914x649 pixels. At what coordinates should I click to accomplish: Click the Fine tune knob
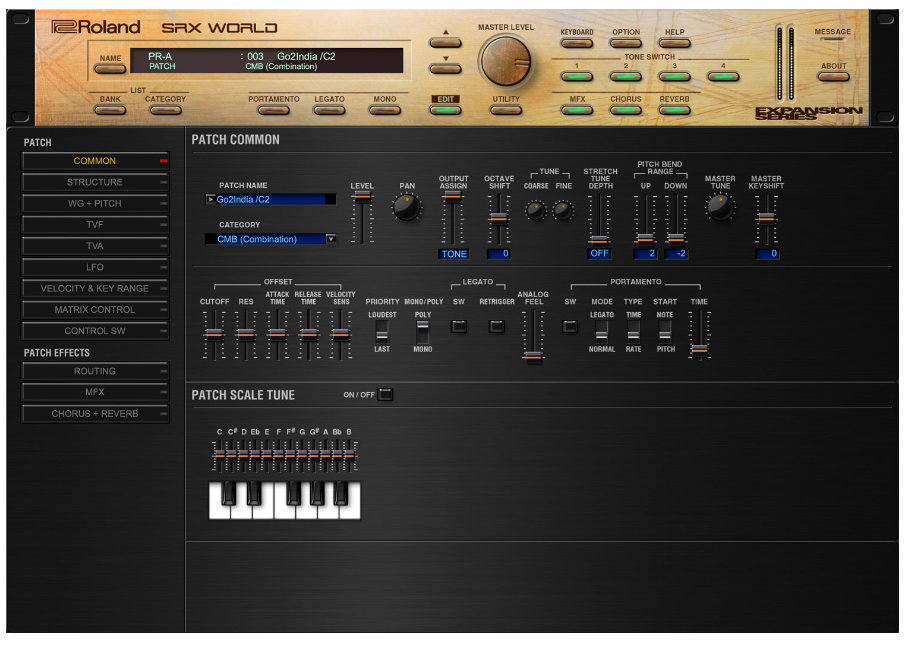[x=563, y=211]
